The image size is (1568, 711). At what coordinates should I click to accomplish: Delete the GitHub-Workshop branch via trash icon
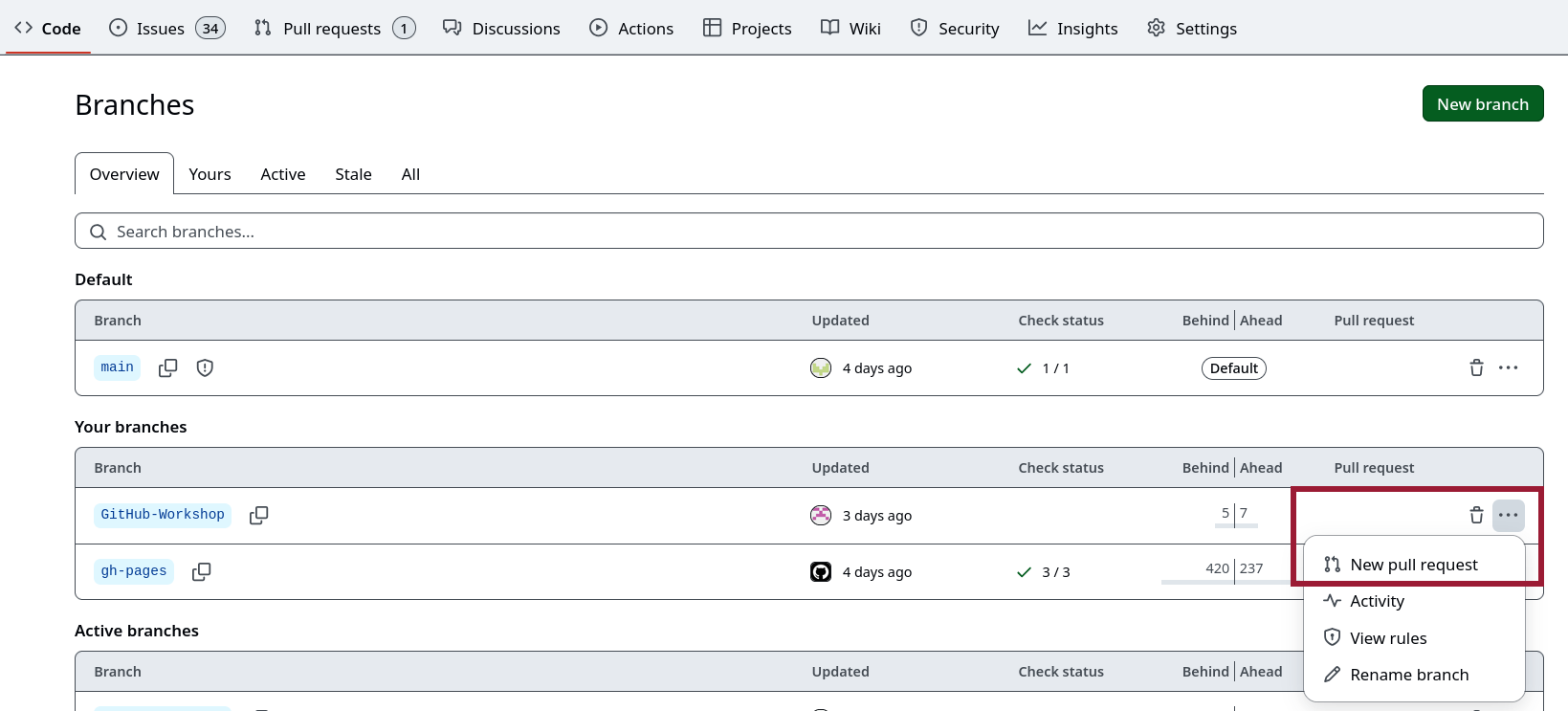tap(1476, 516)
